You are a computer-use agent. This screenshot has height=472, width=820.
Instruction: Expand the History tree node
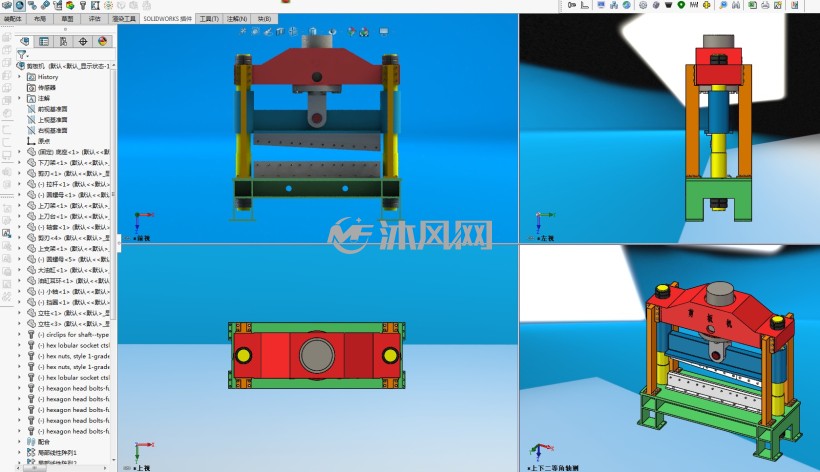pyautogui.click(x=19, y=77)
